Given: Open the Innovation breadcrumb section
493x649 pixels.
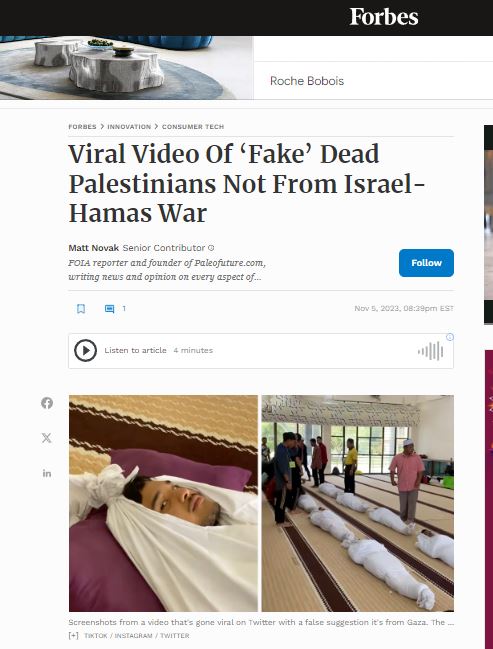Looking at the screenshot, I should (x=129, y=127).
